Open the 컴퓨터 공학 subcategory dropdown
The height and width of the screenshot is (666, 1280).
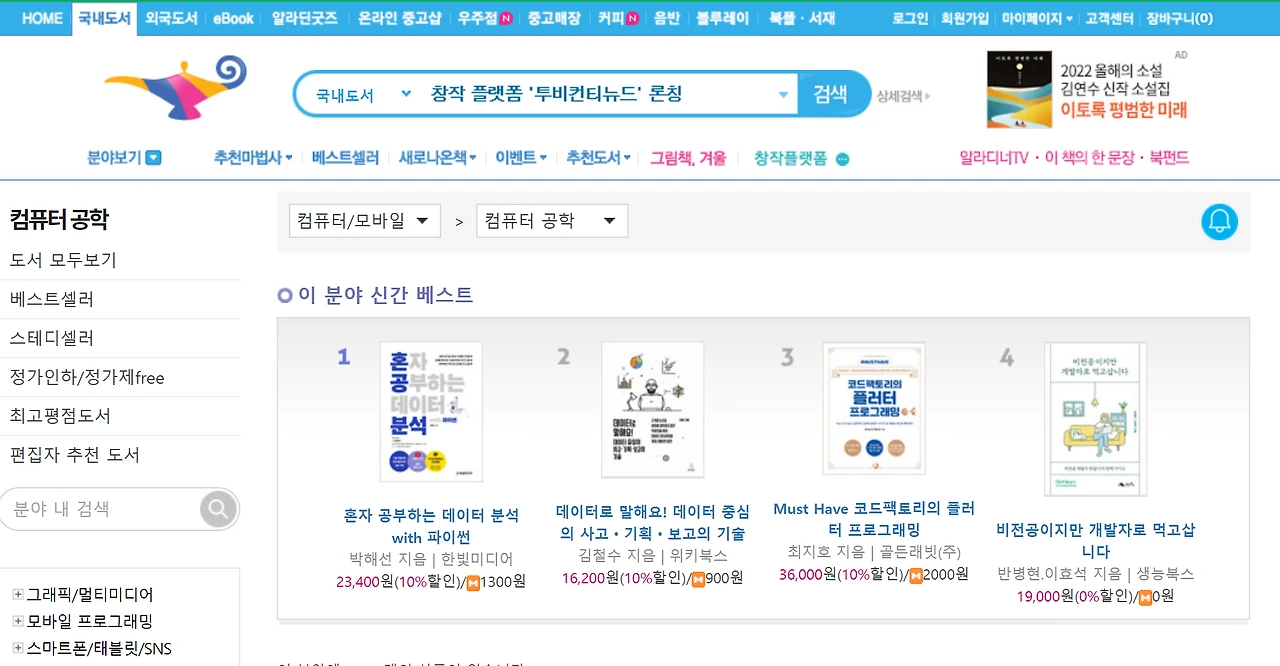point(552,221)
